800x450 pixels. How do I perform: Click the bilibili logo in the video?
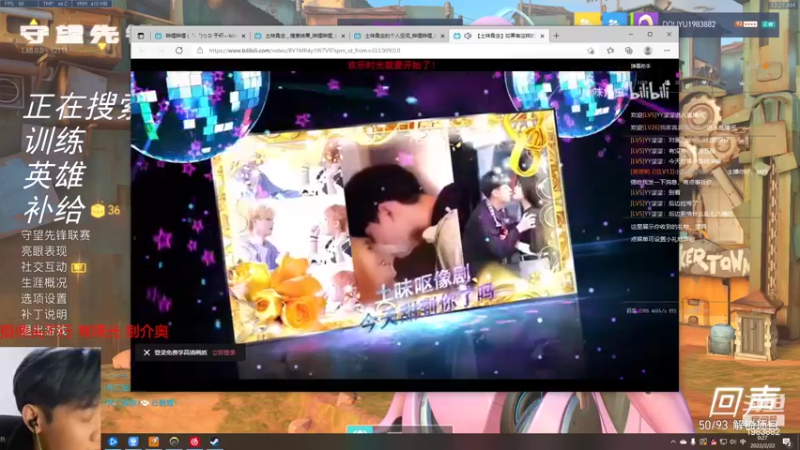point(650,91)
